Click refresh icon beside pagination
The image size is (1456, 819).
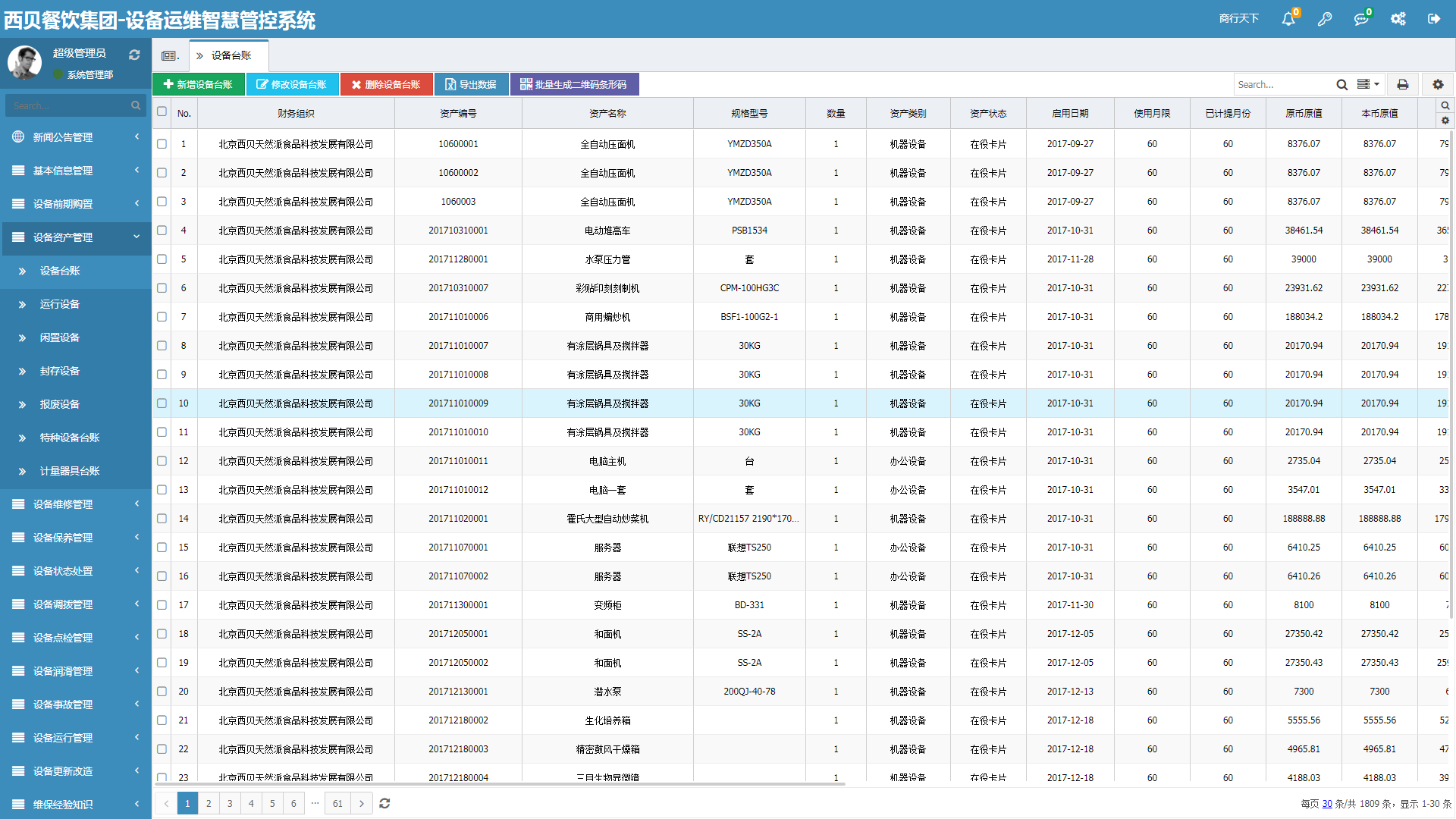pos(384,803)
